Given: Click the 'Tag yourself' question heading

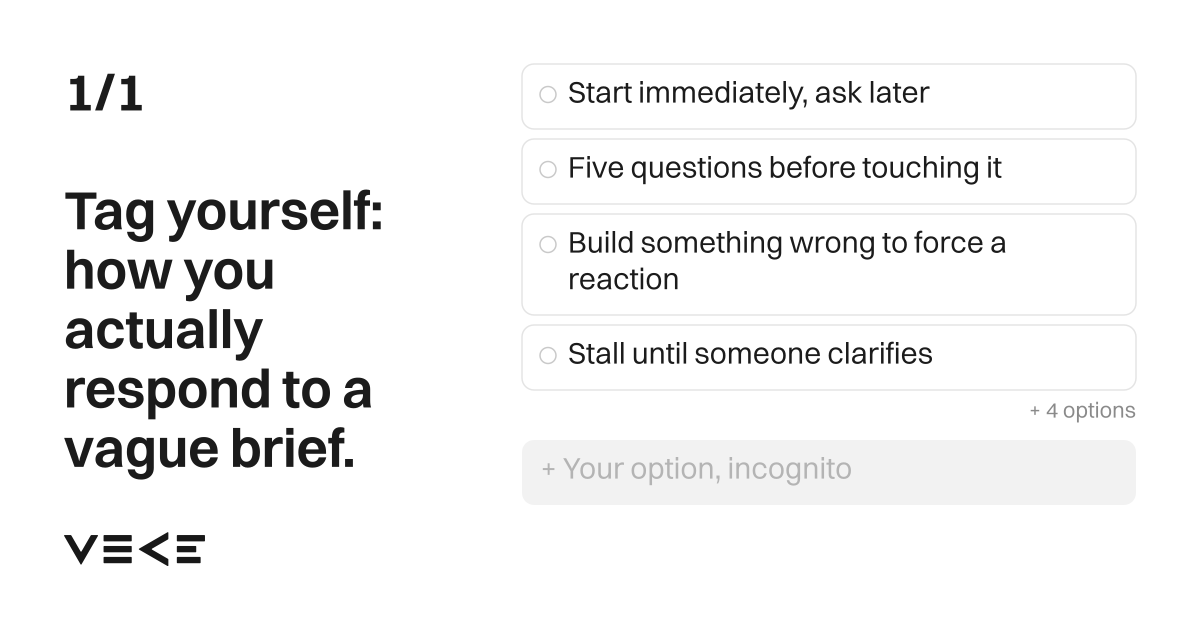Looking at the screenshot, I should (224, 333).
